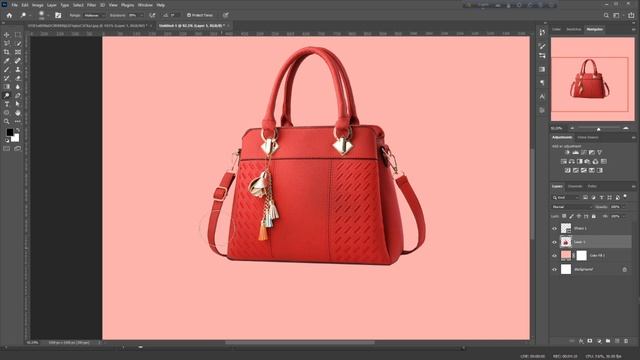640x360 pixels.
Task: Toggle the Protect Tones checkbox
Action: 189,15
